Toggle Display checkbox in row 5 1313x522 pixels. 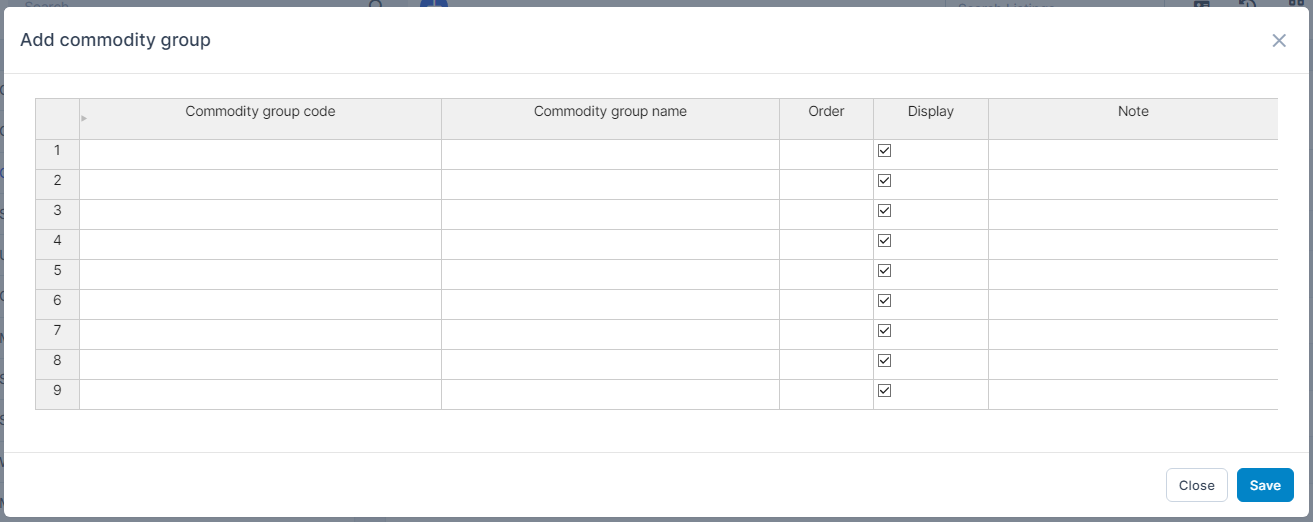point(884,271)
